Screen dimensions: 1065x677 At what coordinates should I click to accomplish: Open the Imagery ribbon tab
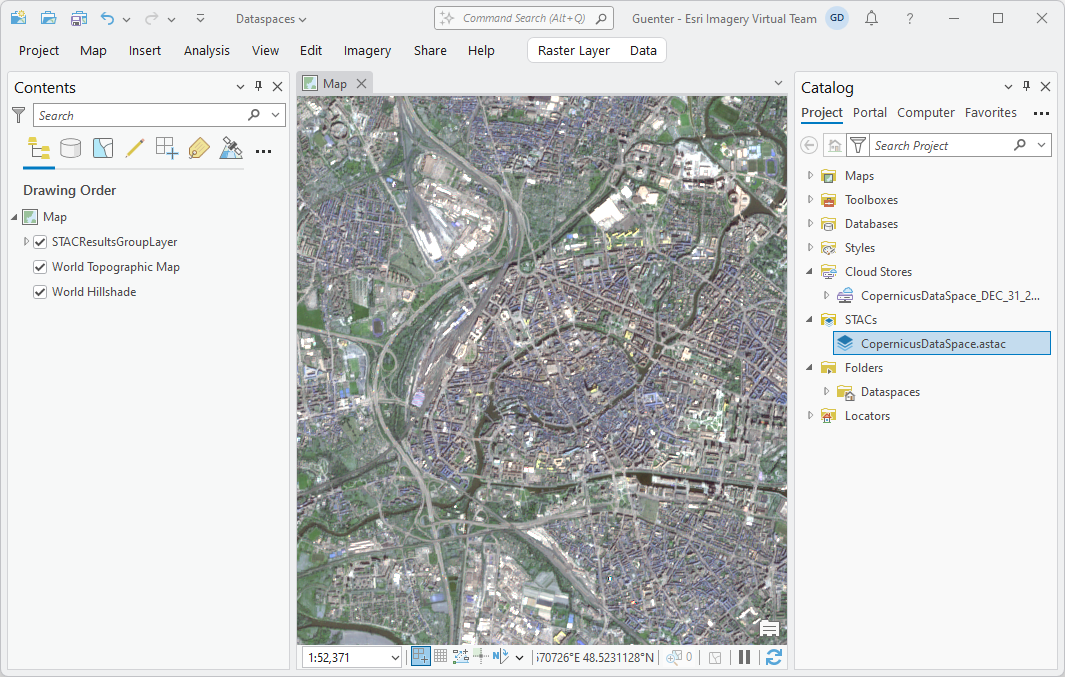pyautogui.click(x=367, y=50)
